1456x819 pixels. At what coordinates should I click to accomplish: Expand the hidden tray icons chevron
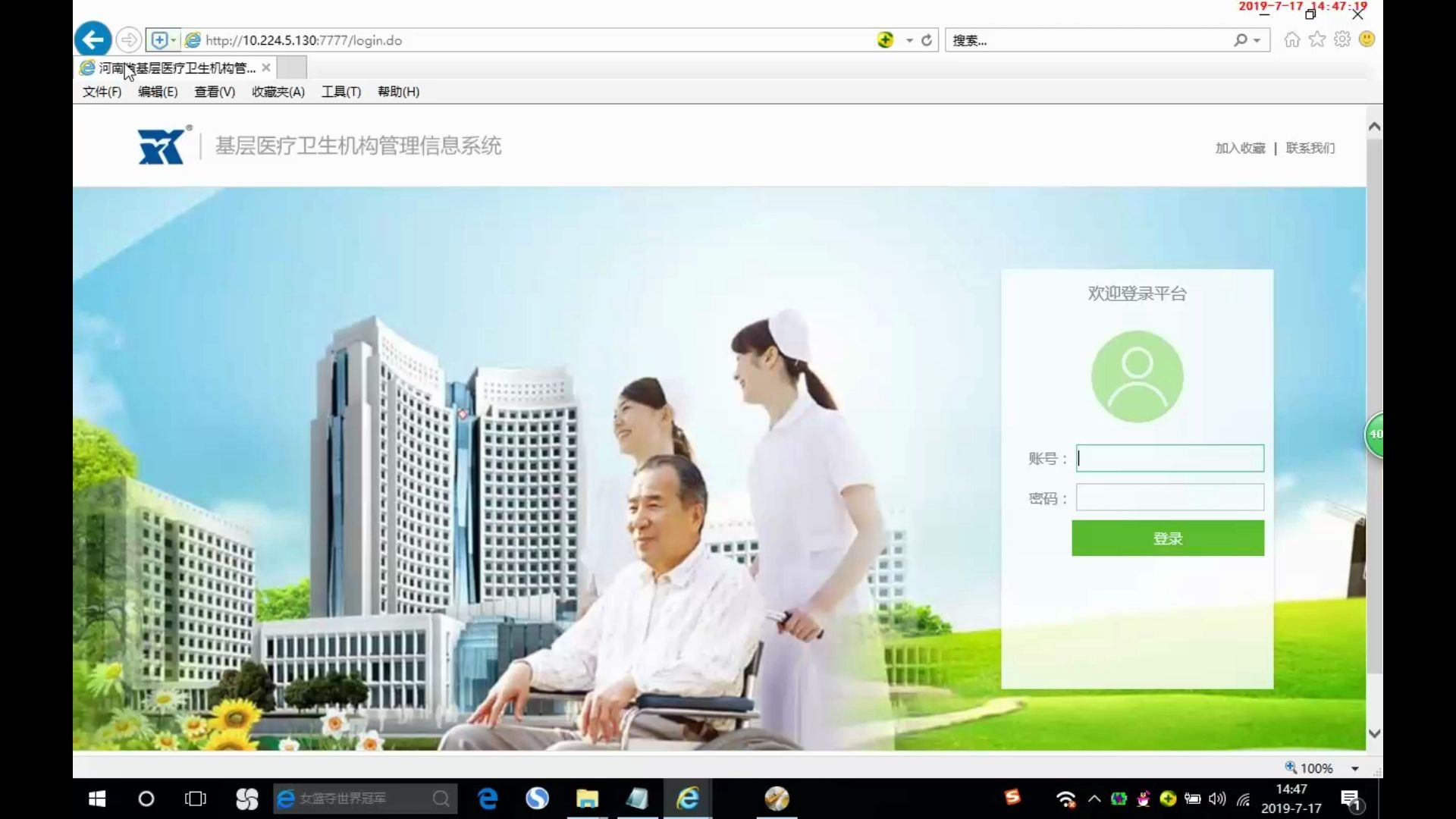click(x=1094, y=799)
